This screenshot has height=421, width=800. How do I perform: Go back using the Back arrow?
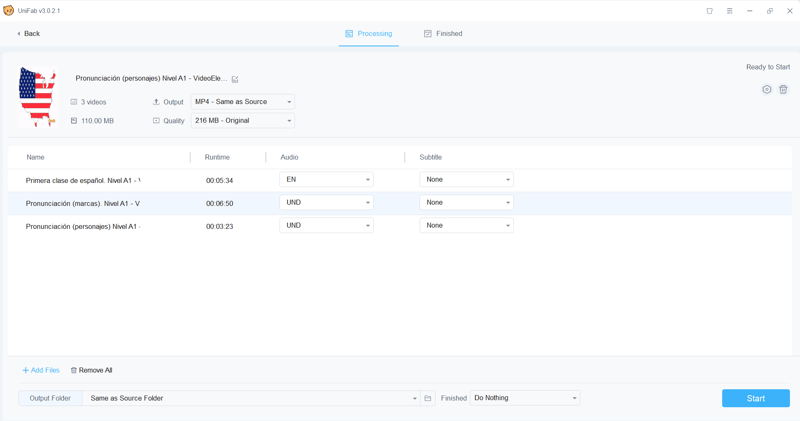[x=29, y=34]
